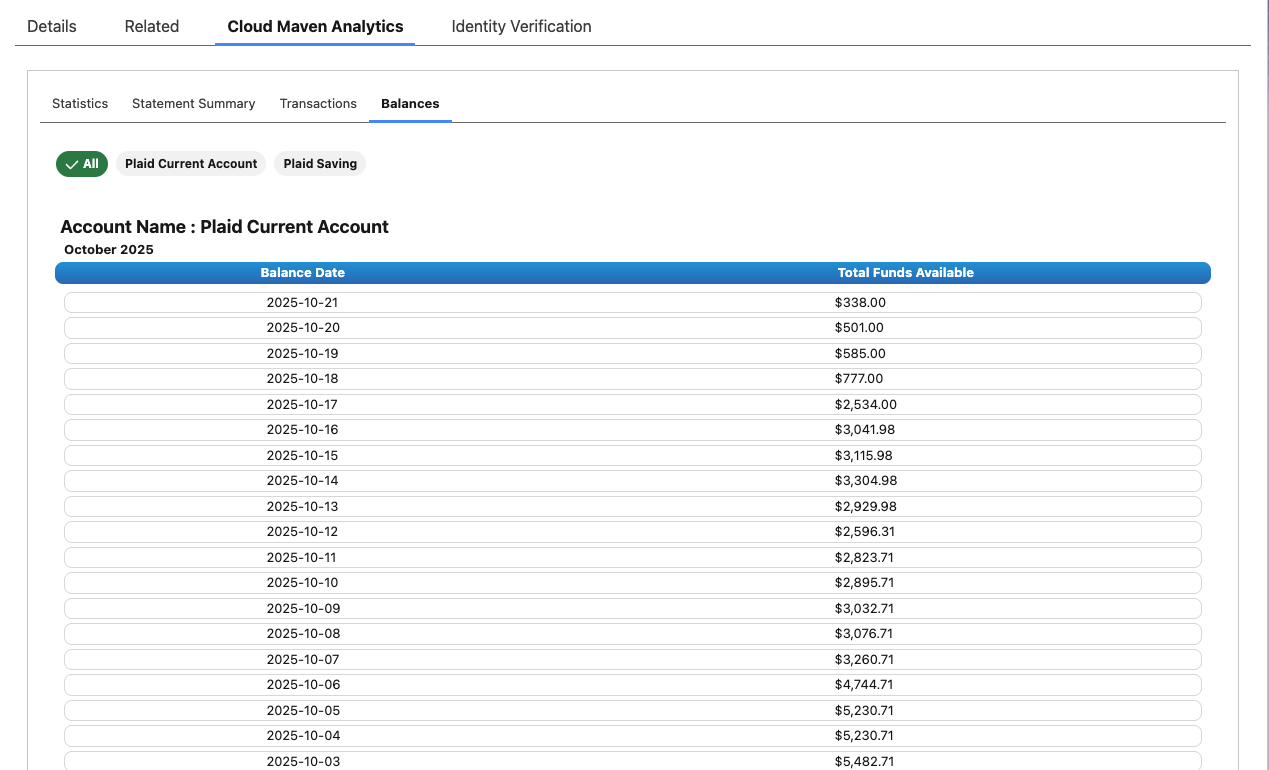Go to the Transactions sub-tab
The height and width of the screenshot is (770, 1269).
318,104
